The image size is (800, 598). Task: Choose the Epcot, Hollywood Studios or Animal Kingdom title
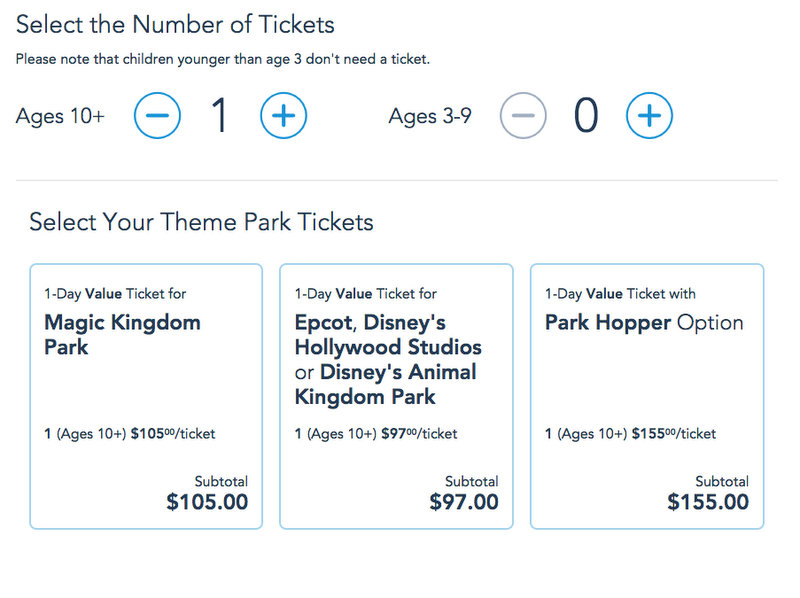pos(388,359)
